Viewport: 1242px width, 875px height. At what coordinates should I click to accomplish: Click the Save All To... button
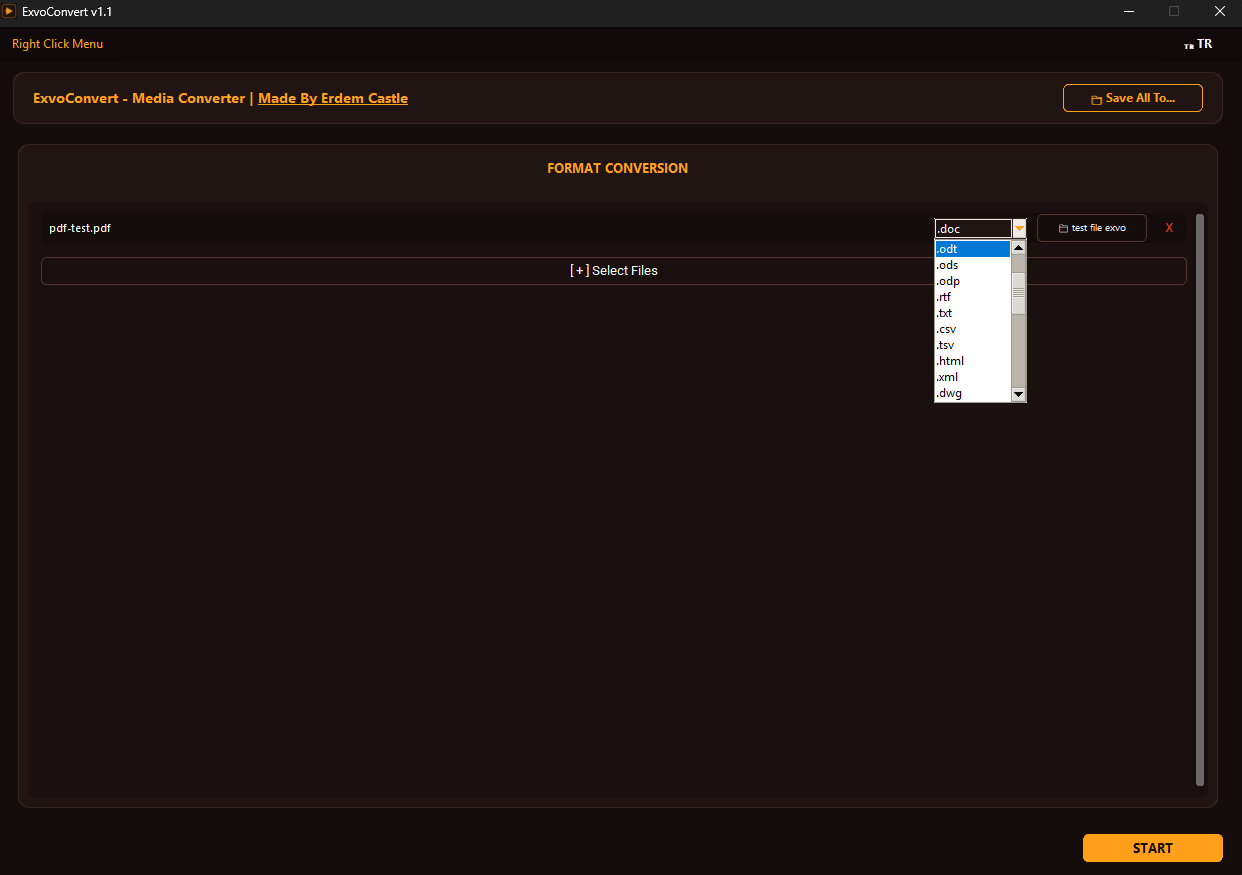1132,98
